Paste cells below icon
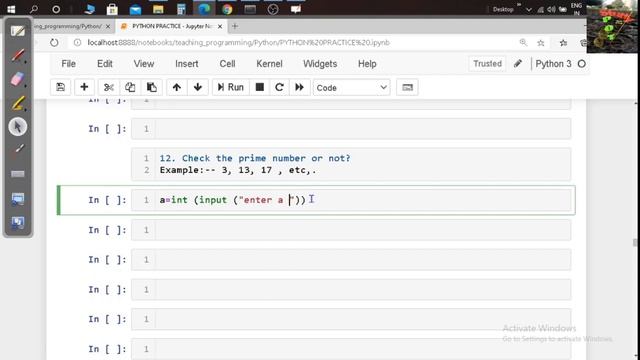The width and height of the screenshot is (640, 360). [x=152, y=87]
